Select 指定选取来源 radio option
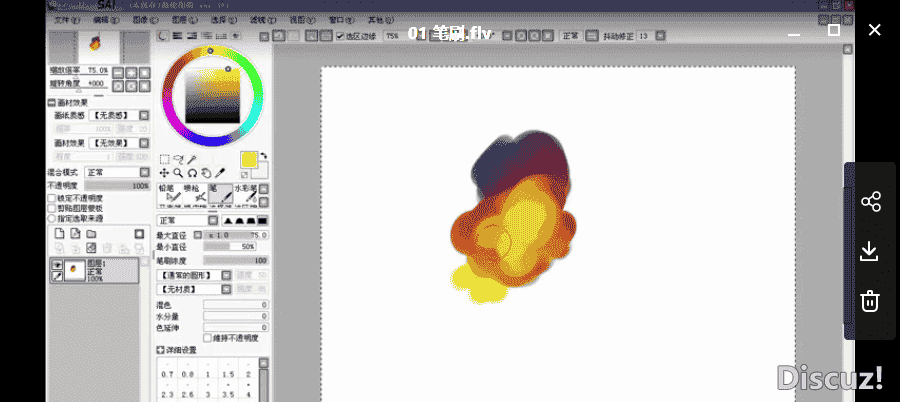 [x=52, y=218]
